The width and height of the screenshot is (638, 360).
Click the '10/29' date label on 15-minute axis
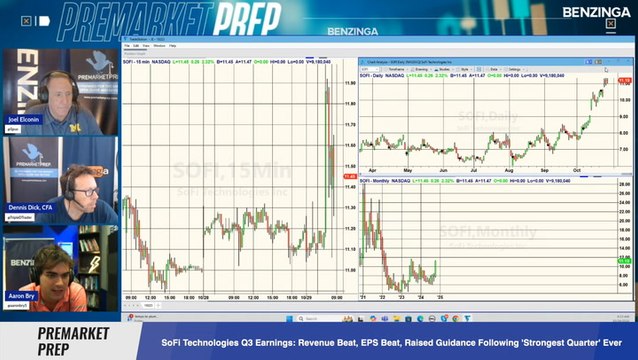pos(306,298)
